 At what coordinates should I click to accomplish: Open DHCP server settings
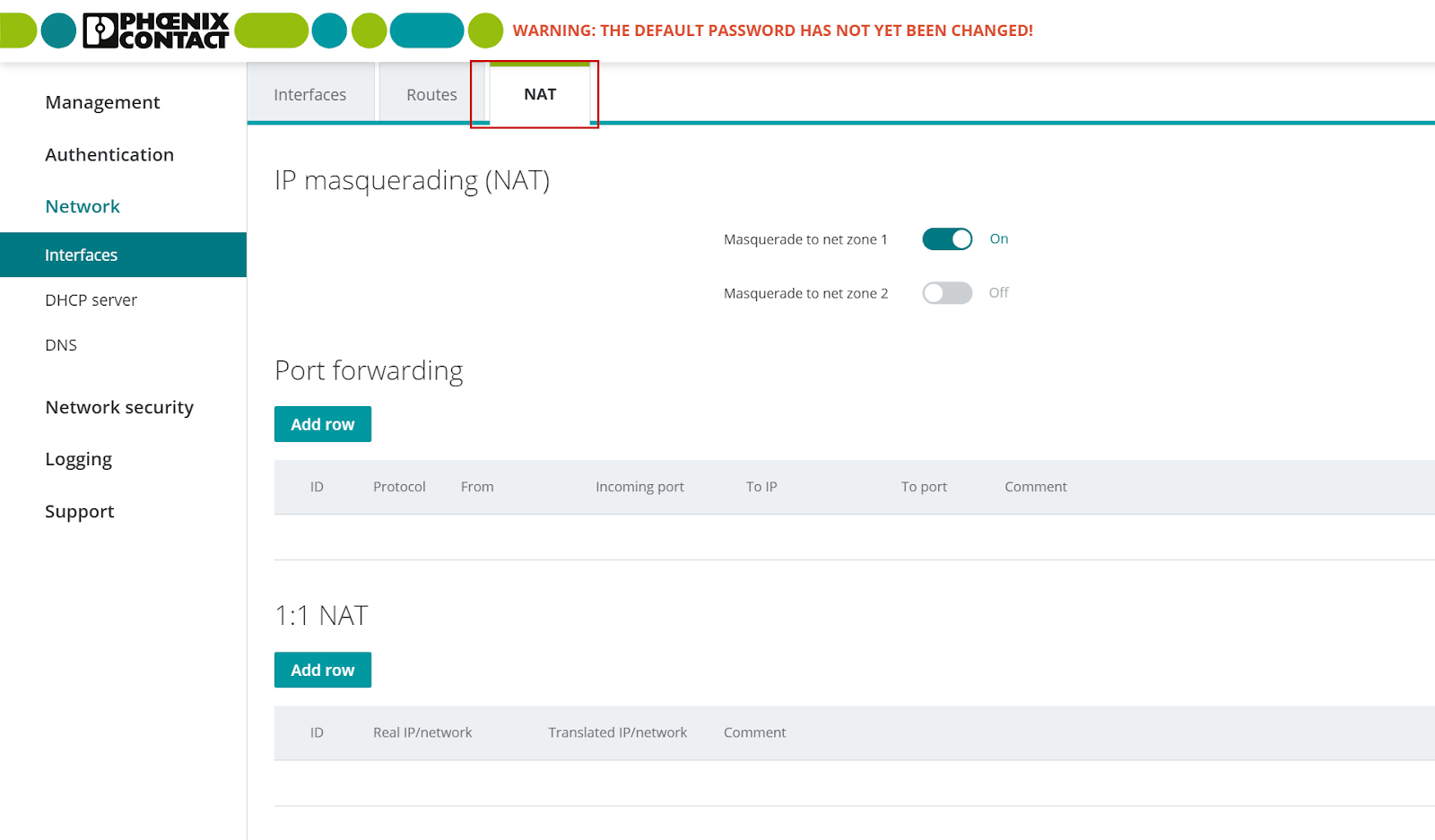(91, 300)
